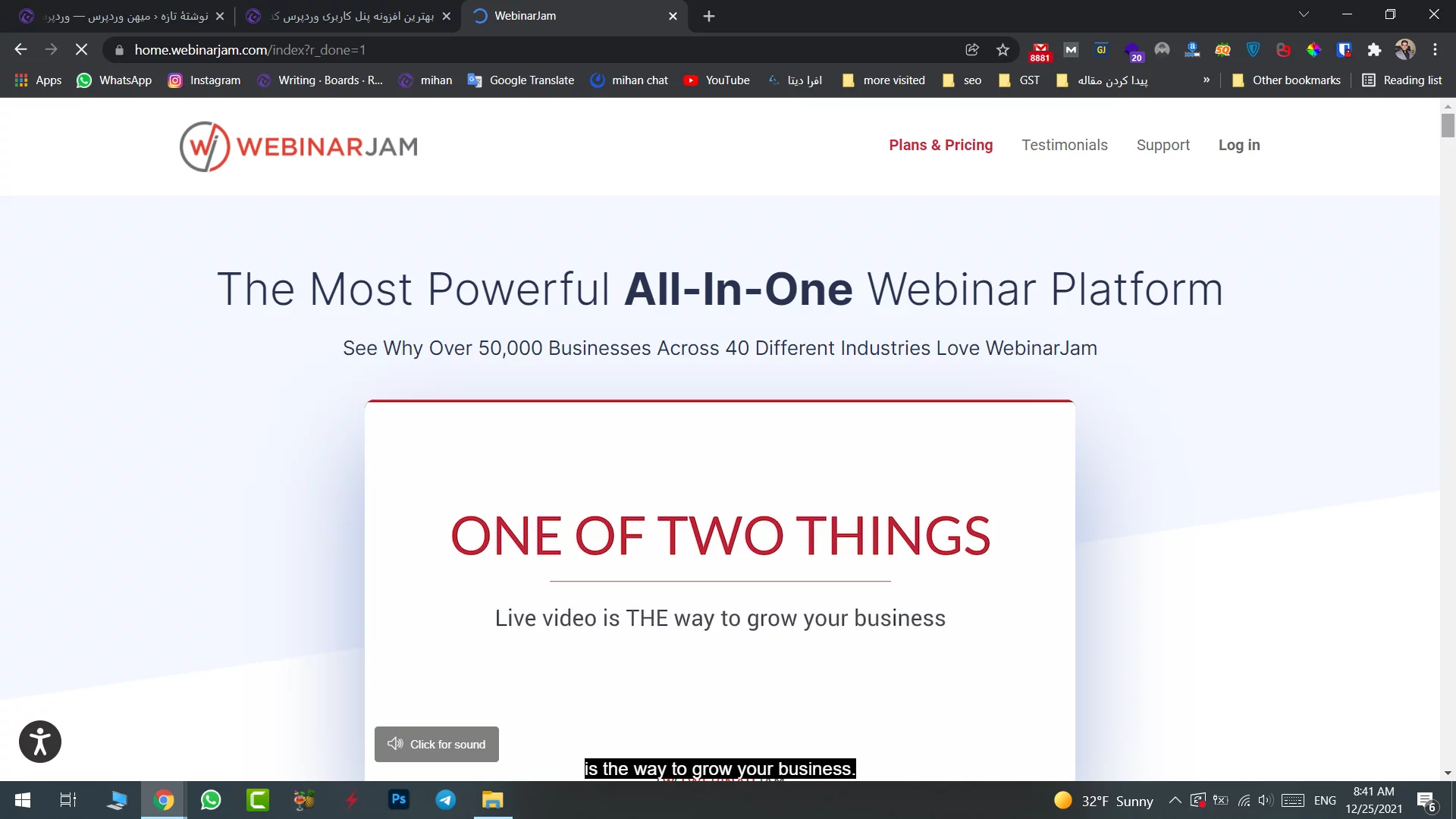This screenshot has width=1456, height=819.
Task: Open the Testimonials page
Action: pos(1064,145)
